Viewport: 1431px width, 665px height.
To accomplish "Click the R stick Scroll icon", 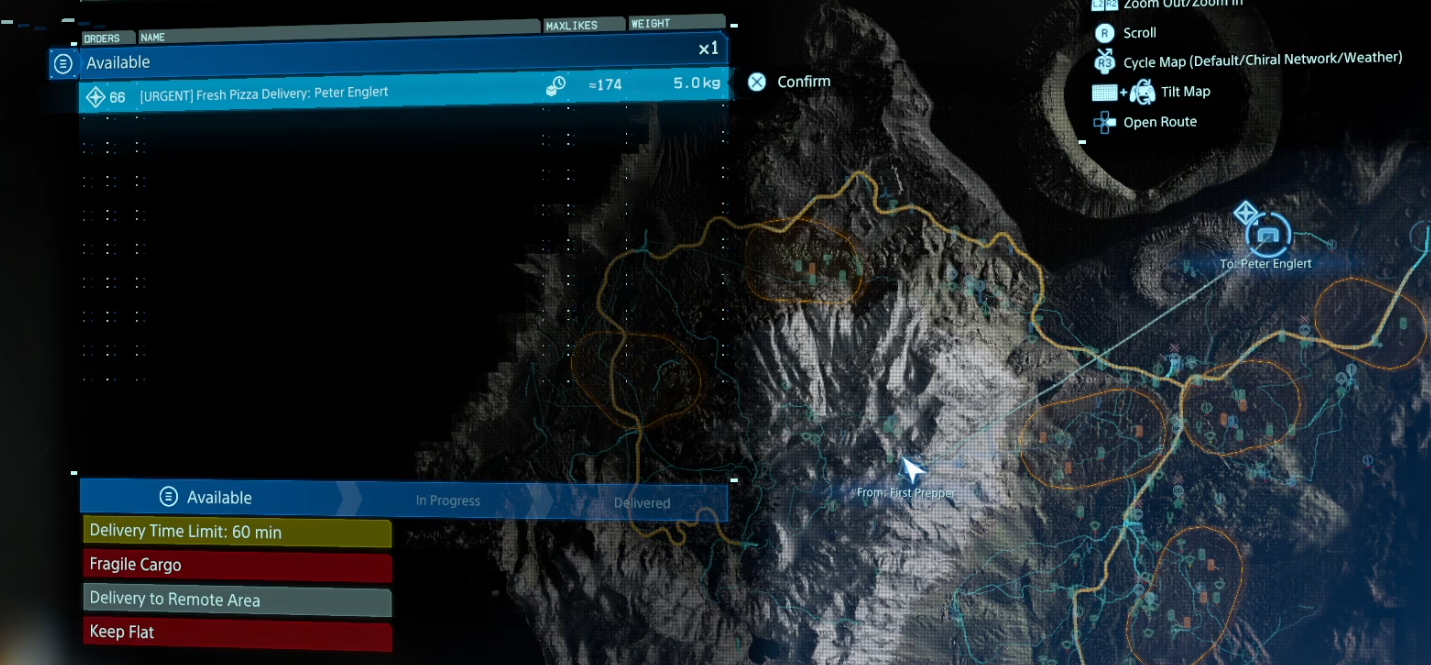I will click(x=1104, y=33).
